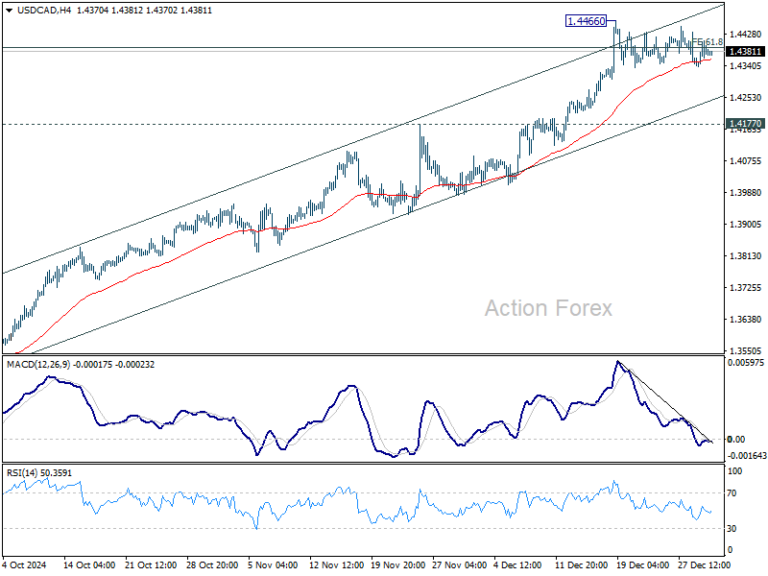This screenshot has height=576, width=768.
Task: Select the 27 Dec 12:00 time label
Action: coord(705,565)
